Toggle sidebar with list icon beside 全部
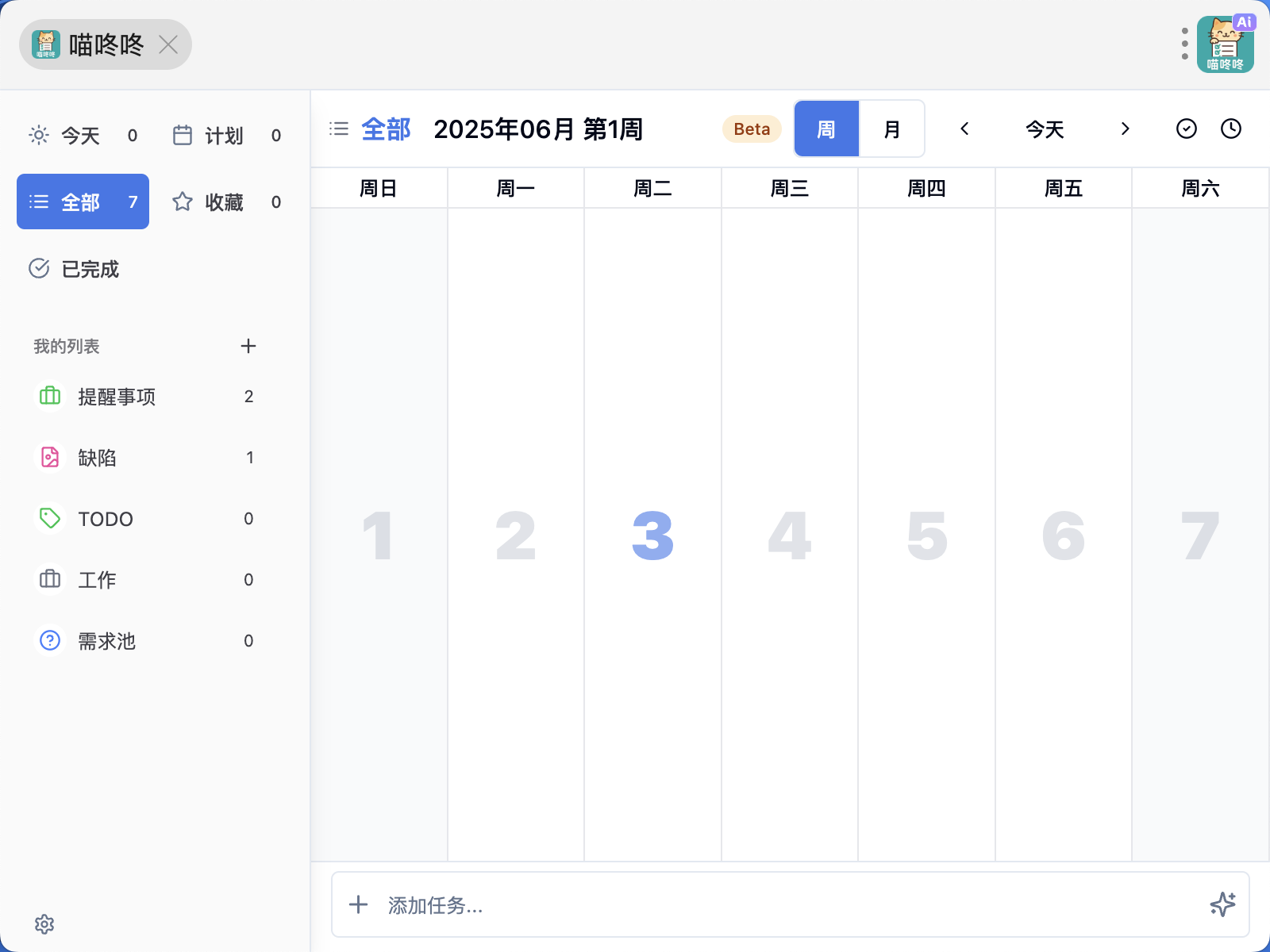Viewport: 1270px width, 952px height. coord(339,129)
